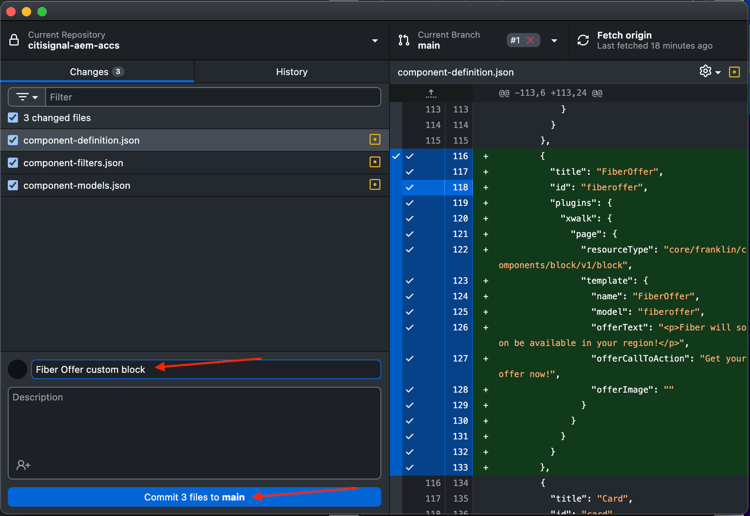
Task: Click the expand diff hunk arrow icon
Action: click(x=431, y=93)
